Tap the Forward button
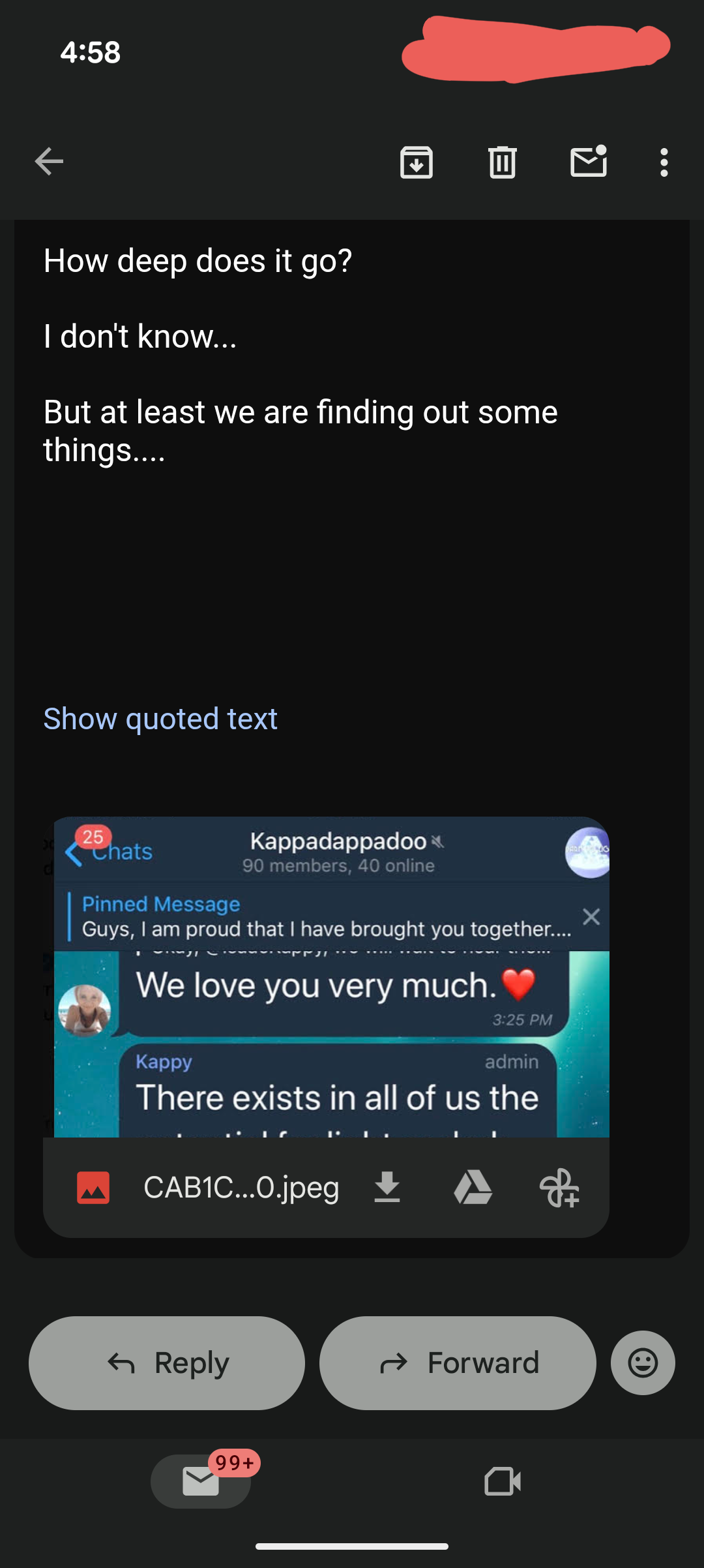The height and width of the screenshot is (1568, 704). tap(458, 1363)
